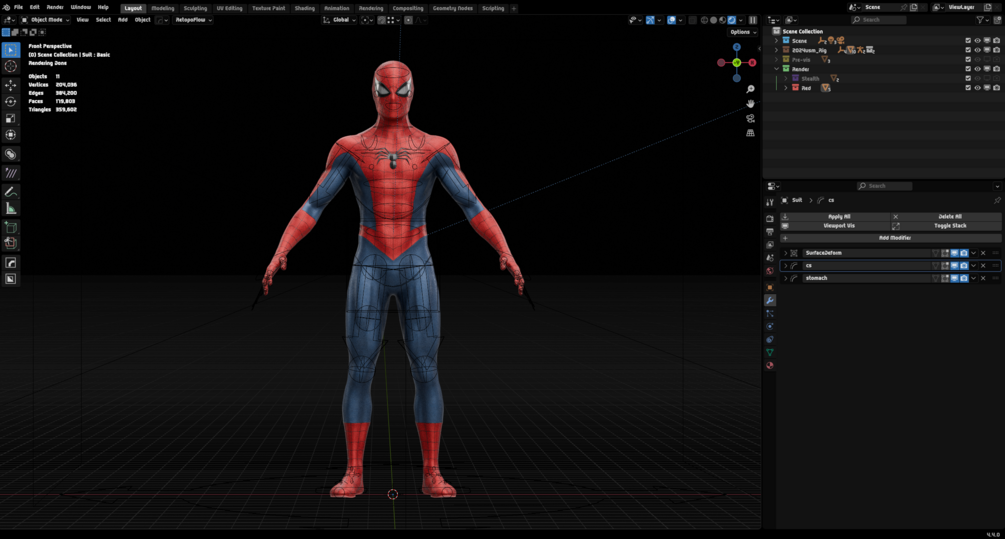This screenshot has height=539, width=1005.
Task: Pick the Measure tool
Action: [x=11, y=208]
